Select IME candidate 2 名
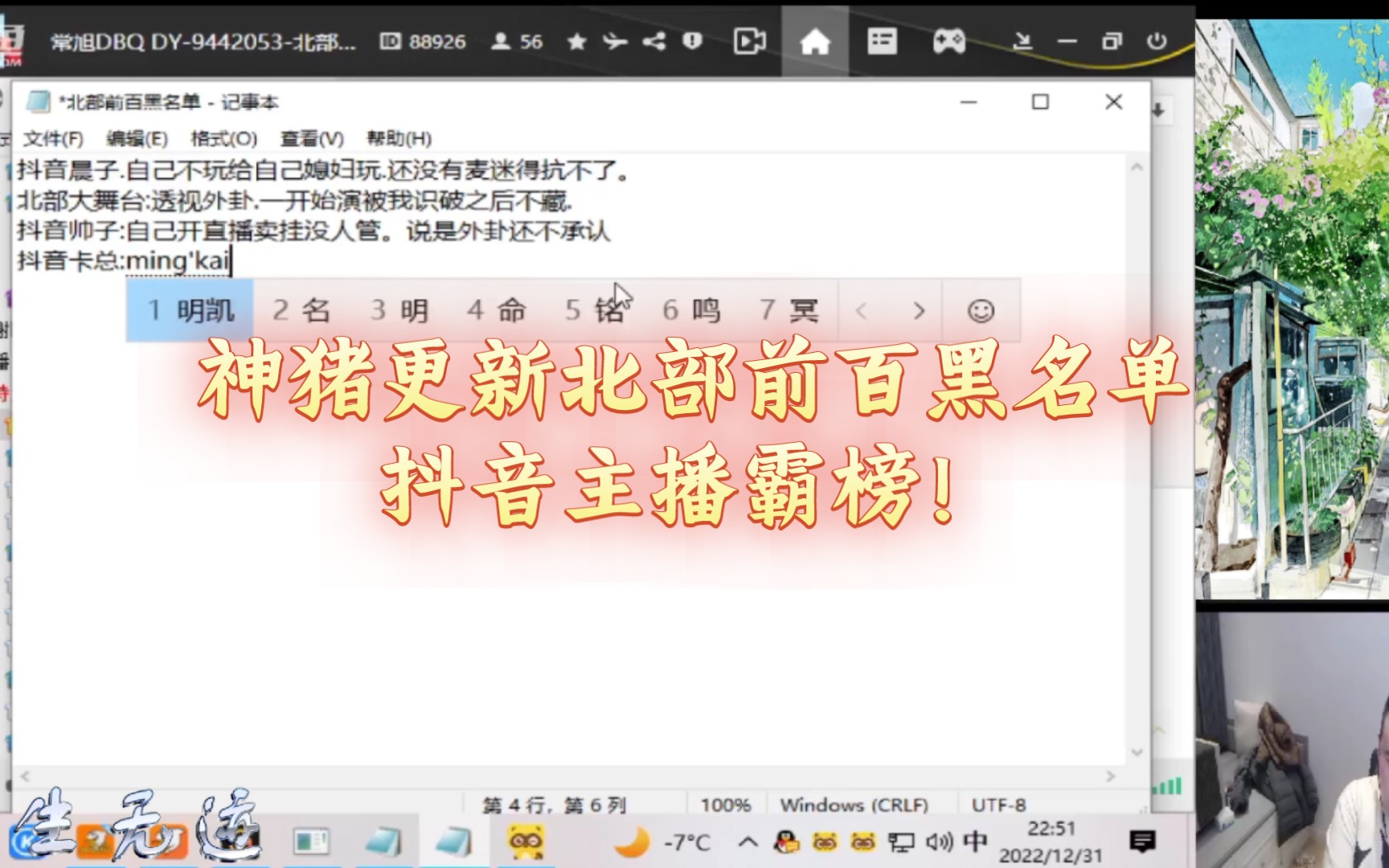Viewport: 1389px width, 868px height. tap(302, 310)
